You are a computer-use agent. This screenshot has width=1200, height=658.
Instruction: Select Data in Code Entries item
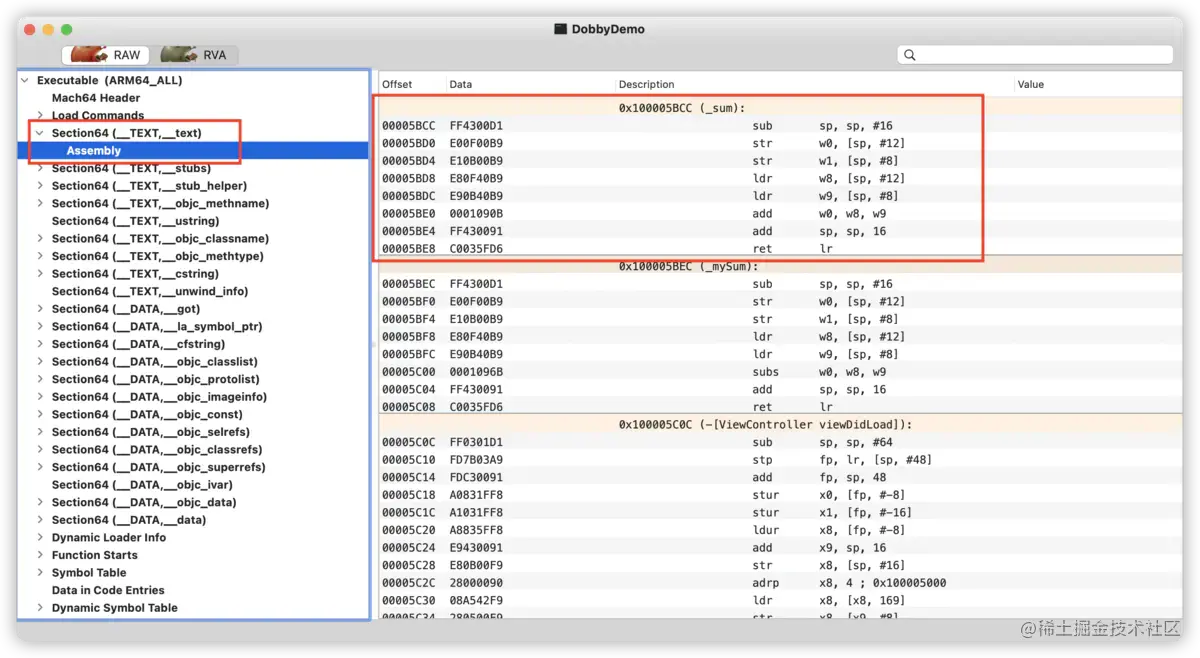click(108, 591)
